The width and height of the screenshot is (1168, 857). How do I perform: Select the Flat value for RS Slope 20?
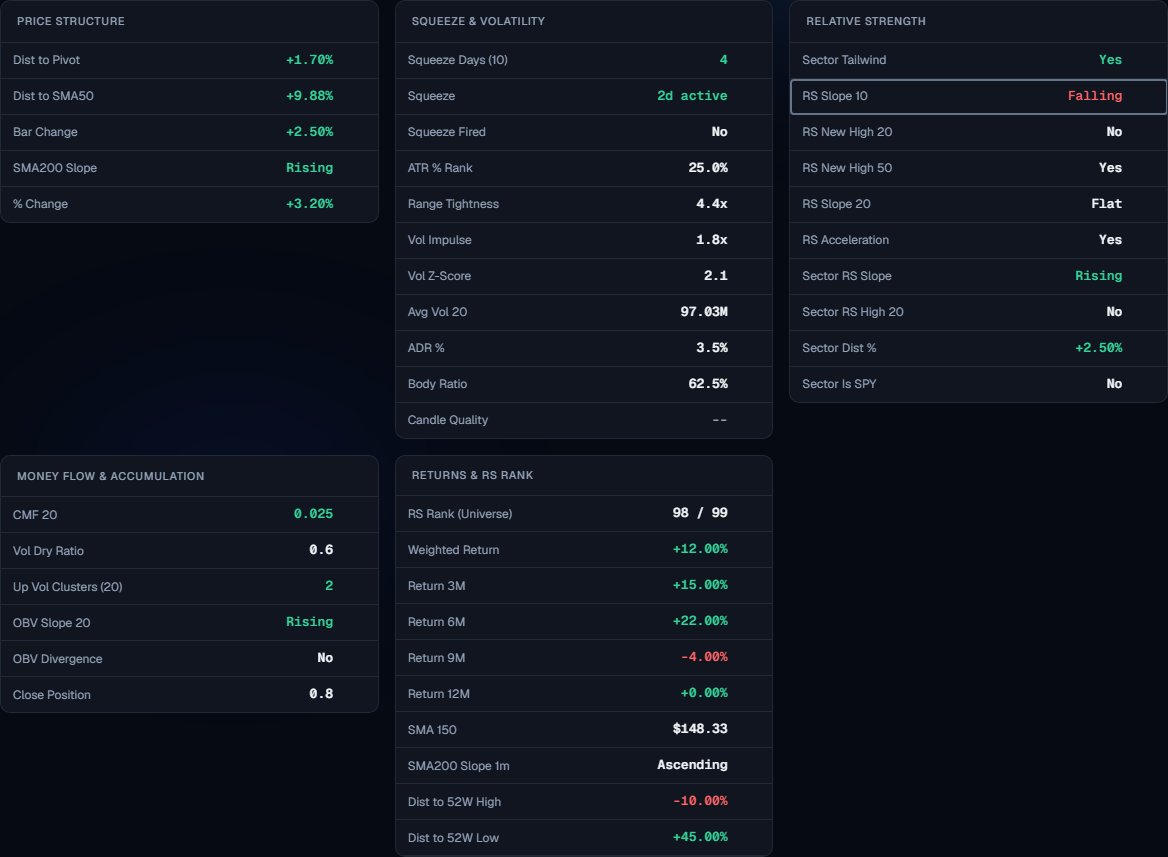click(1106, 203)
